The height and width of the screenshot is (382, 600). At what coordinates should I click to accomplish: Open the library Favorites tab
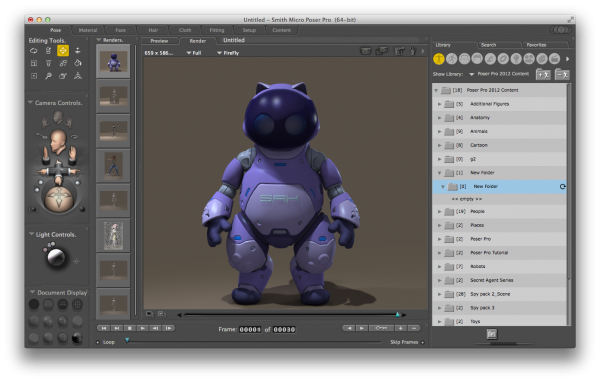coord(536,45)
